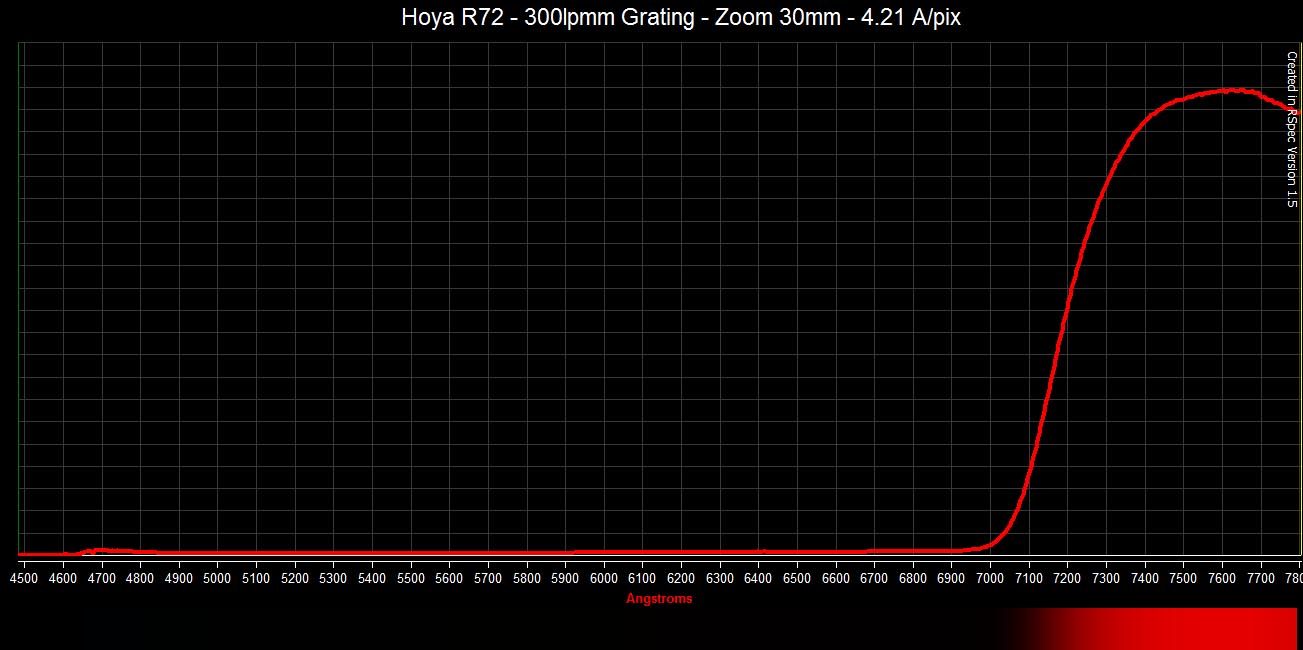Click the peak of the red transmission curve
Image resolution: width=1303 pixels, height=650 pixels.
click(1232, 90)
